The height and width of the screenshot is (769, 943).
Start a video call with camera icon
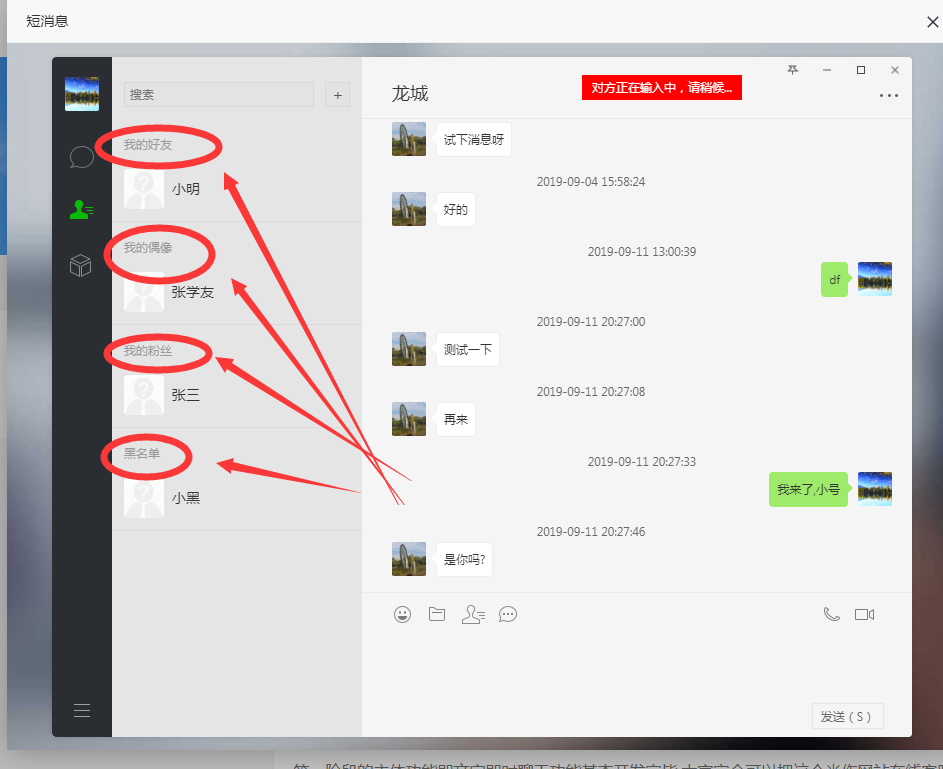(x=865, y=614)
